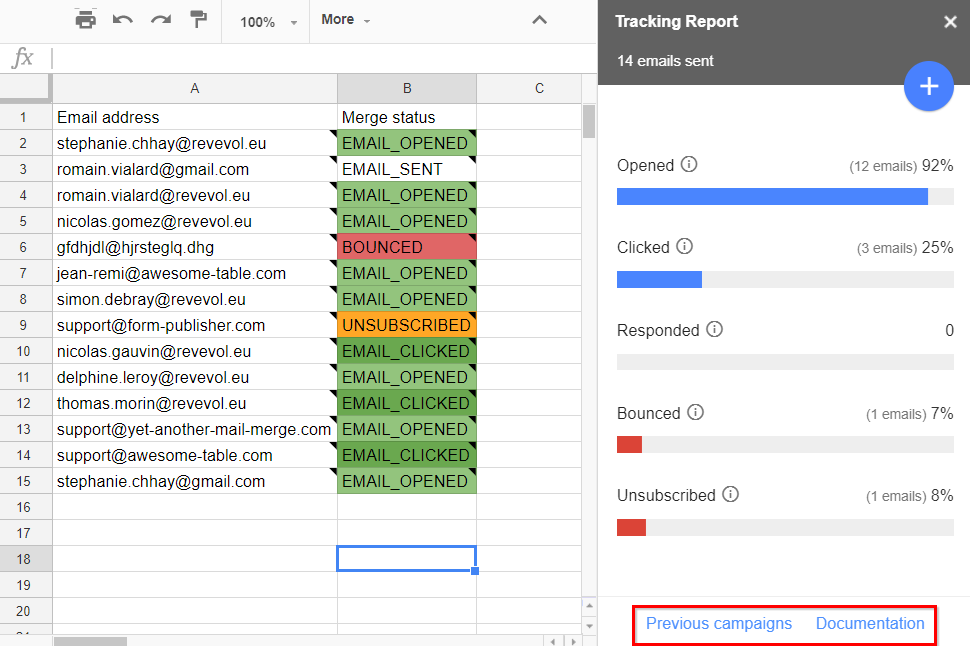970x646 pixels.
Task: Click the orange UNSUBSCRIBED status cell
Action: [x=407, y=325]
